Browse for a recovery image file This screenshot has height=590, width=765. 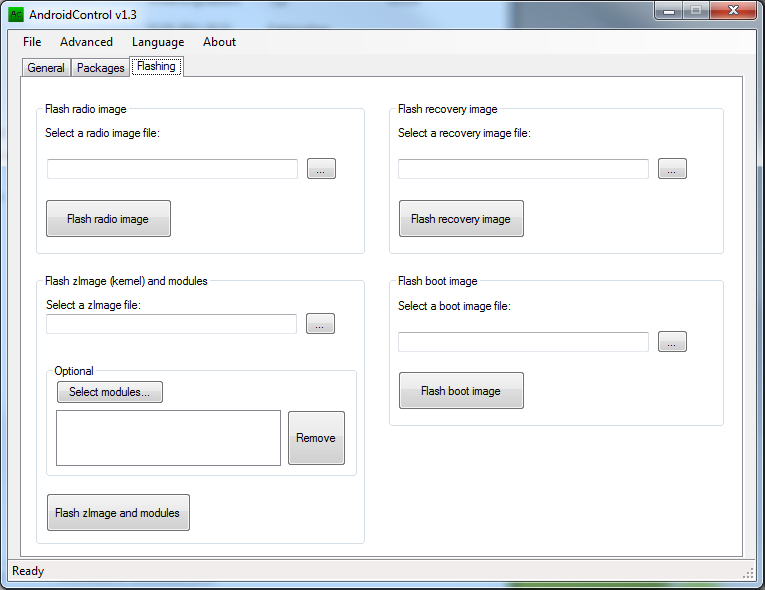pos(672,169)
